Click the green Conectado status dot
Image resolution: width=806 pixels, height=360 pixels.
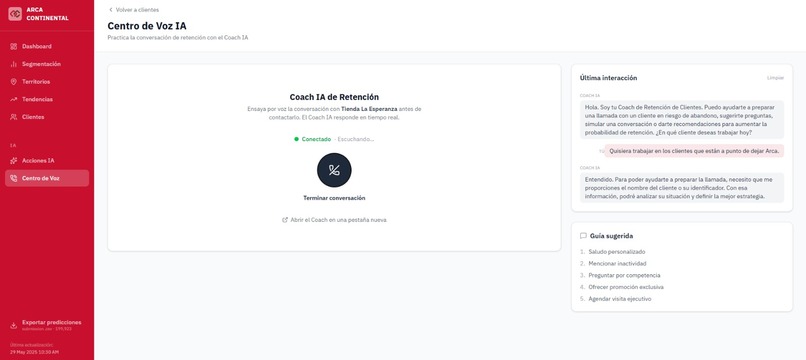click(296, 139)
